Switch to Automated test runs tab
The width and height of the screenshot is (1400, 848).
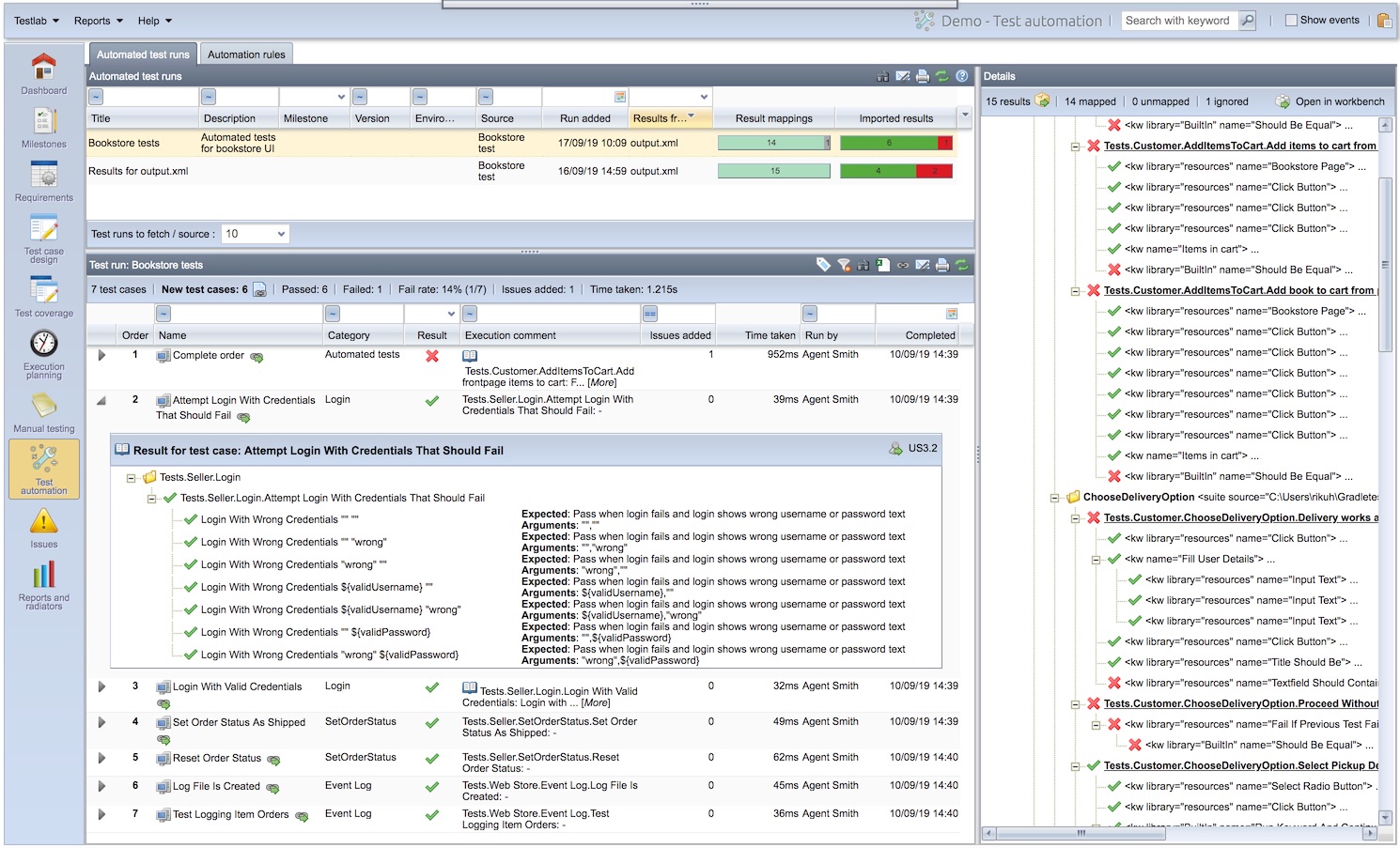(143, 54)
